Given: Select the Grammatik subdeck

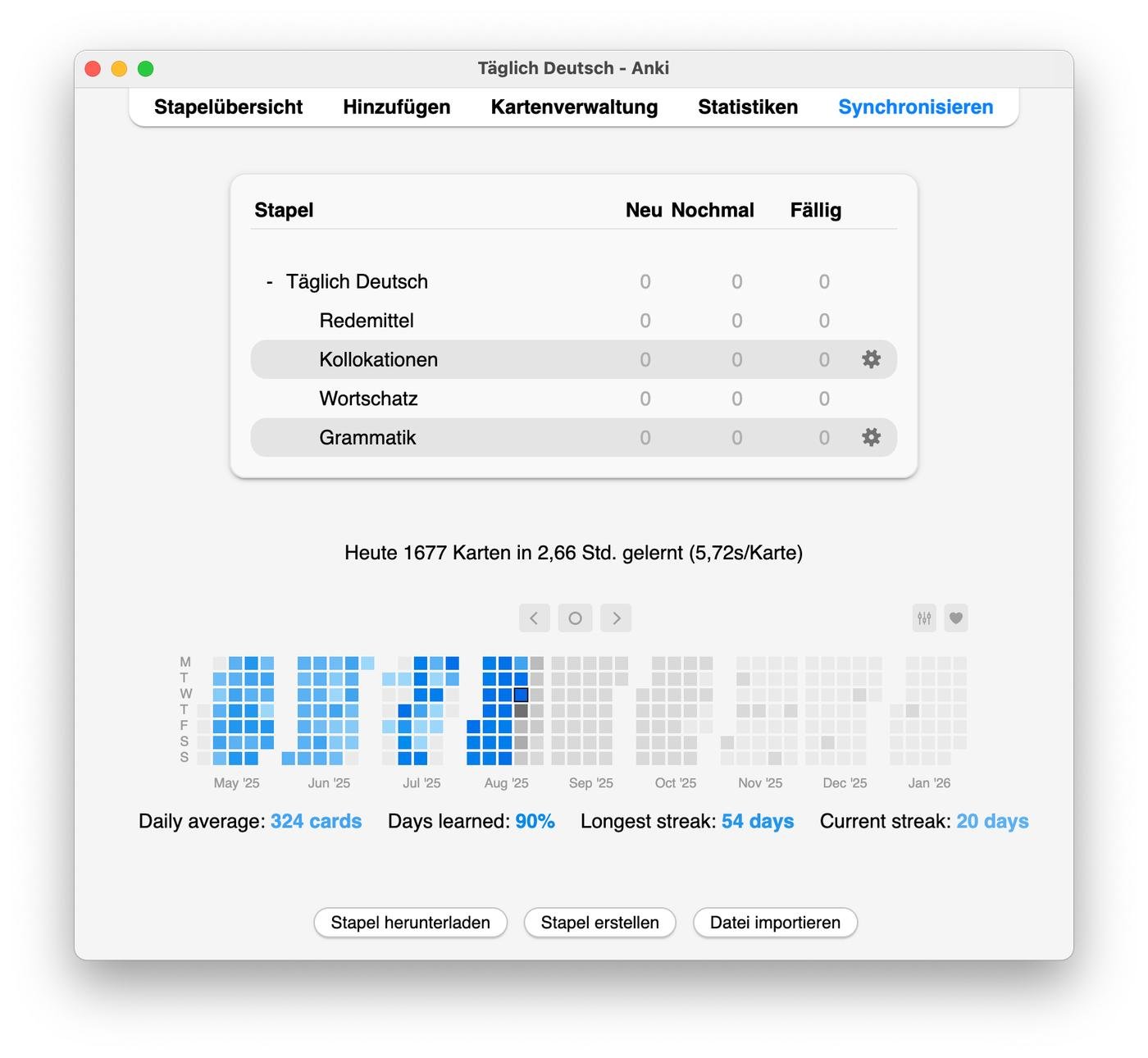Looking at the screenshot, I should coord(367,437).
